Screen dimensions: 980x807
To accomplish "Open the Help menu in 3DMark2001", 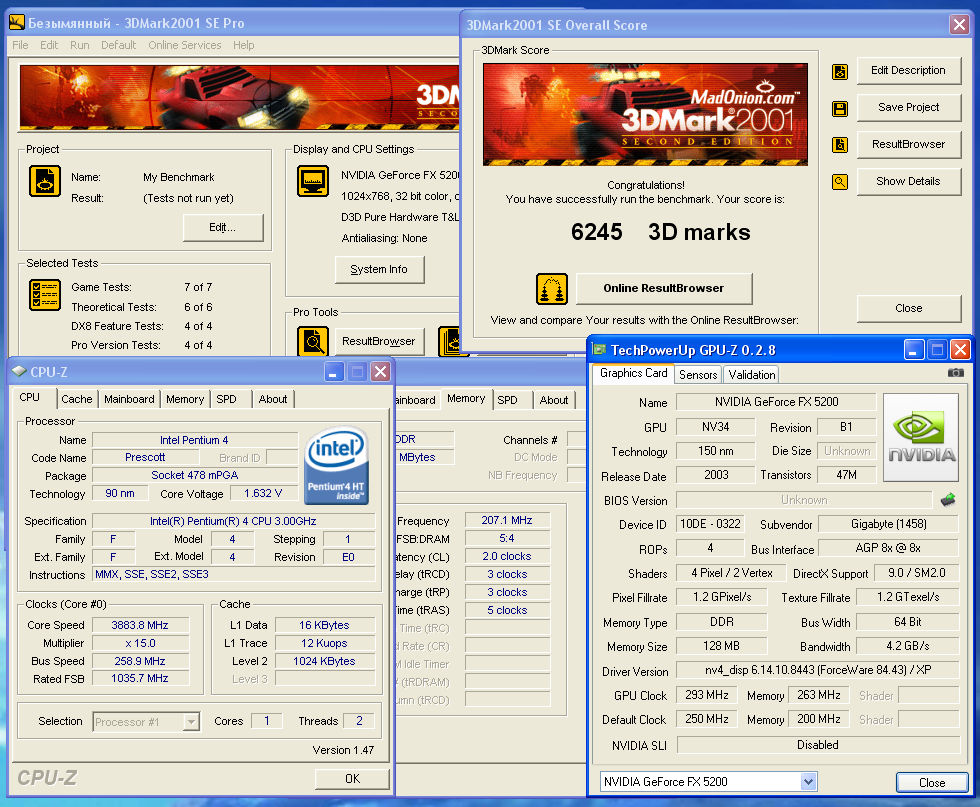I will [243, 45].
